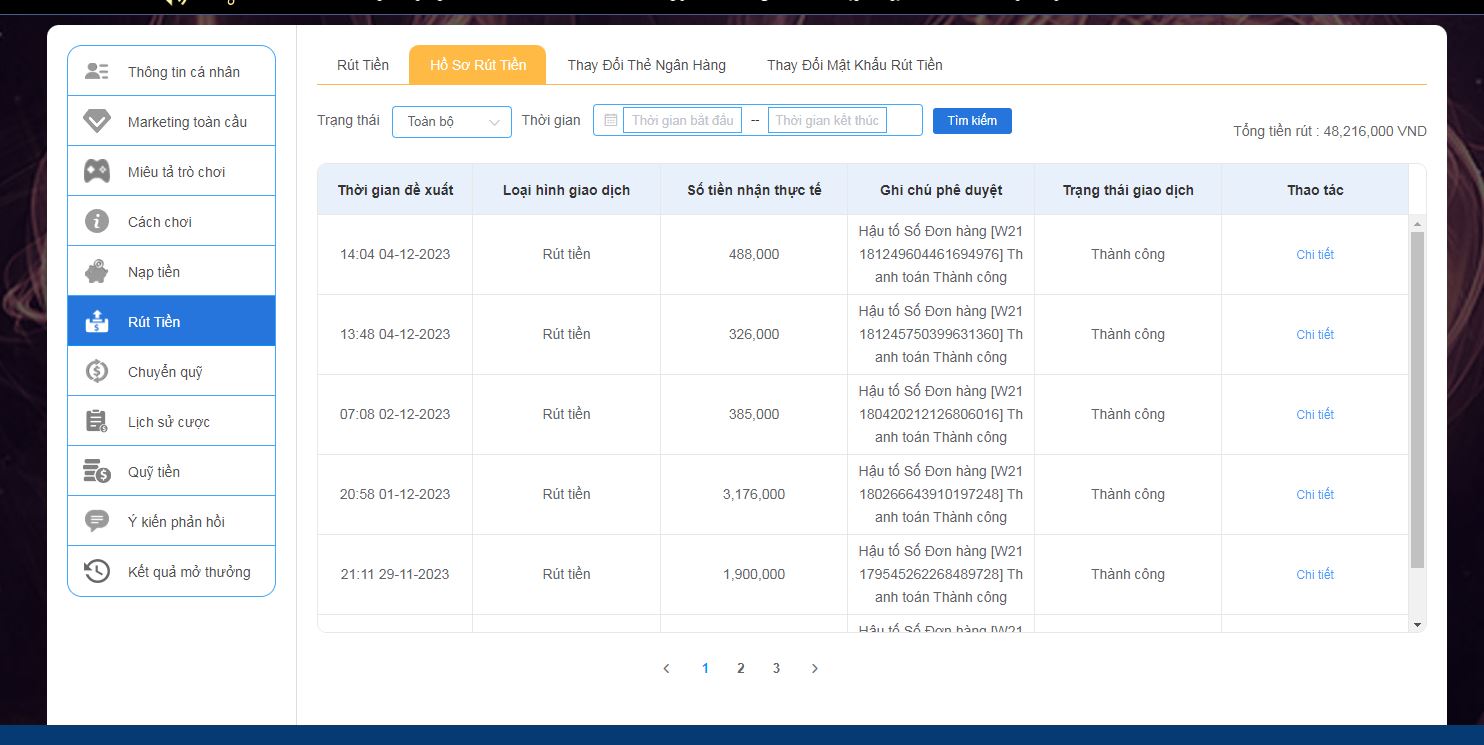Click the gamepad Miêu tả trò chơi icon
The height and width of the screenshot is (745, 1484).
click(x=97, y=171)
